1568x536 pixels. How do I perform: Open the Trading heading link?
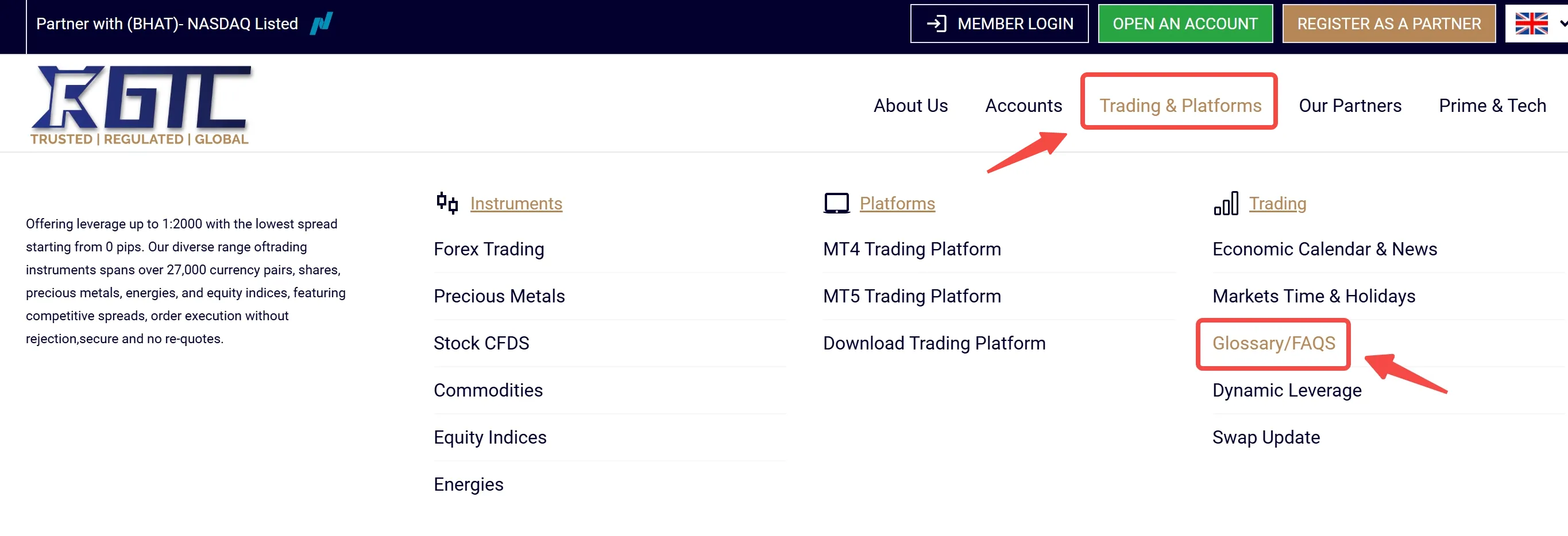click(x=1277, y=203)
